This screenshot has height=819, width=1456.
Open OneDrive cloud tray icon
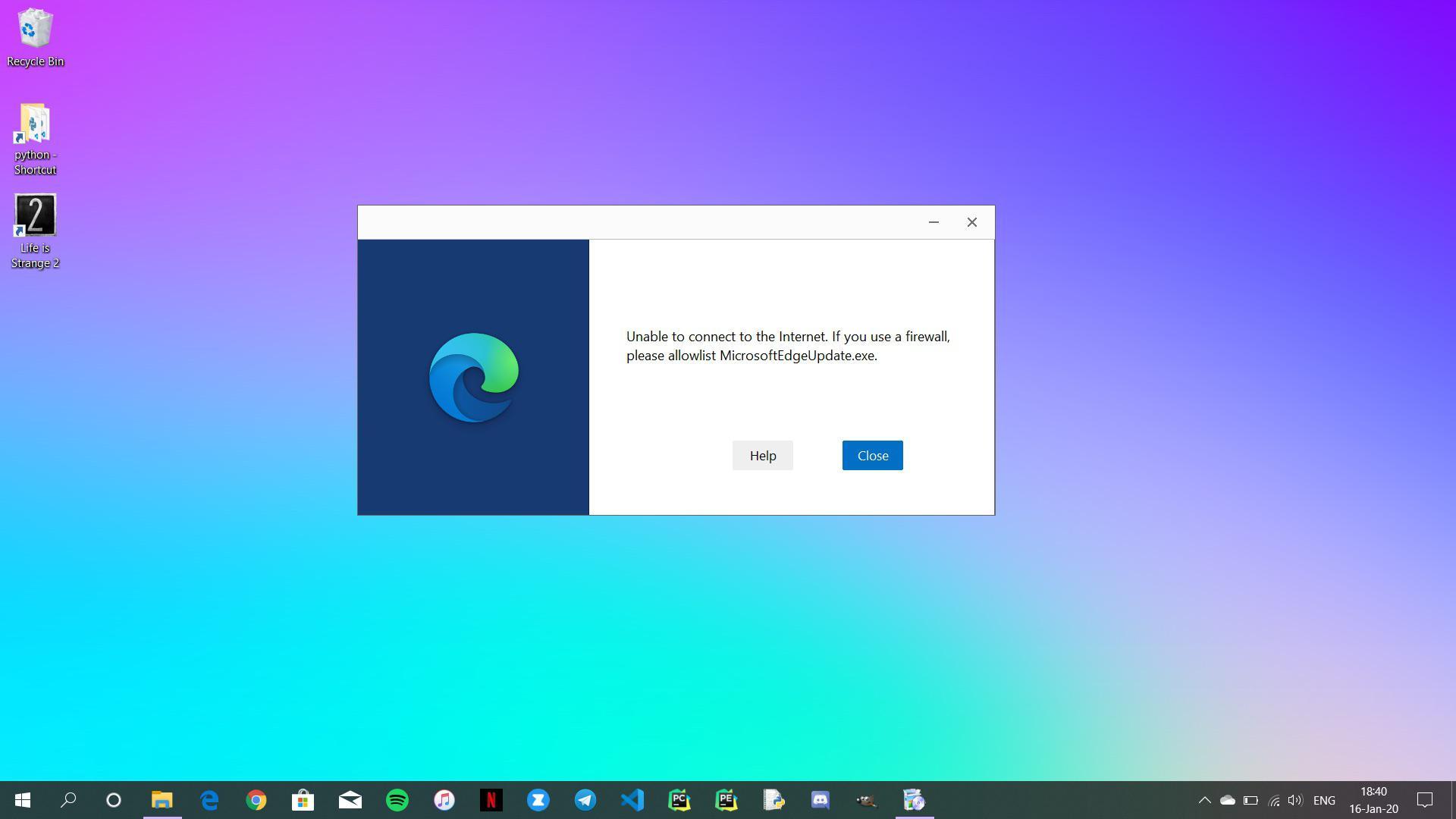point(1228,800)
